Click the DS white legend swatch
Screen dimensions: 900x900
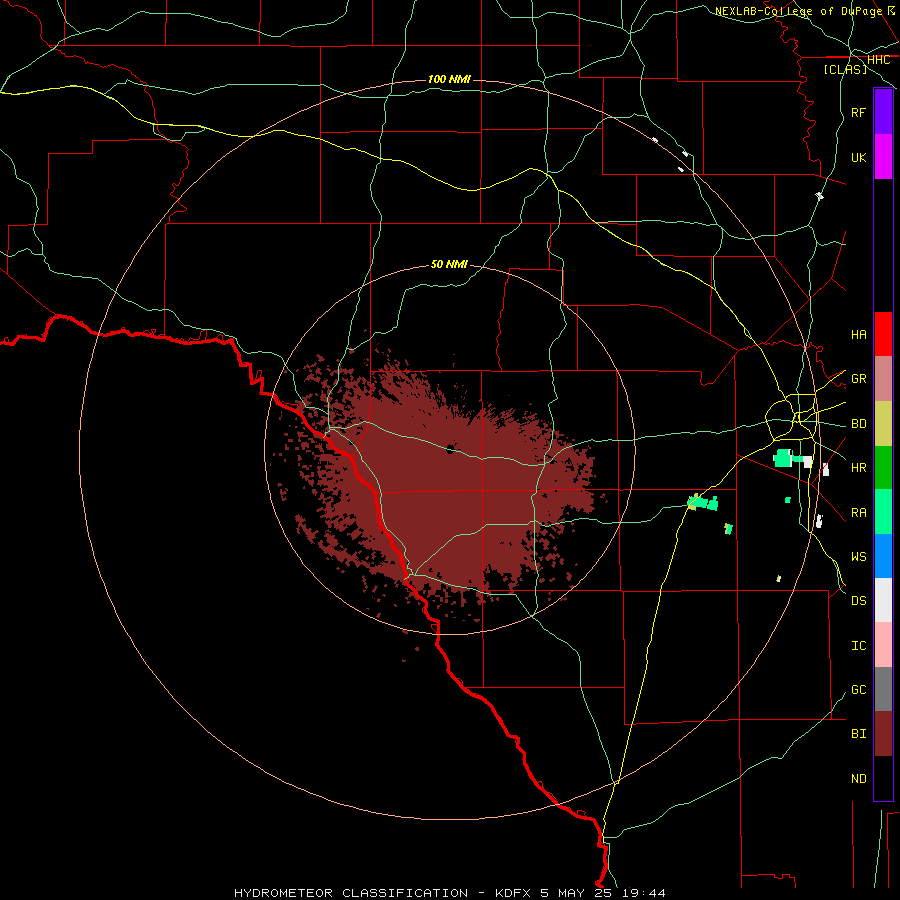pyautogui.click(x=883, y=600)
